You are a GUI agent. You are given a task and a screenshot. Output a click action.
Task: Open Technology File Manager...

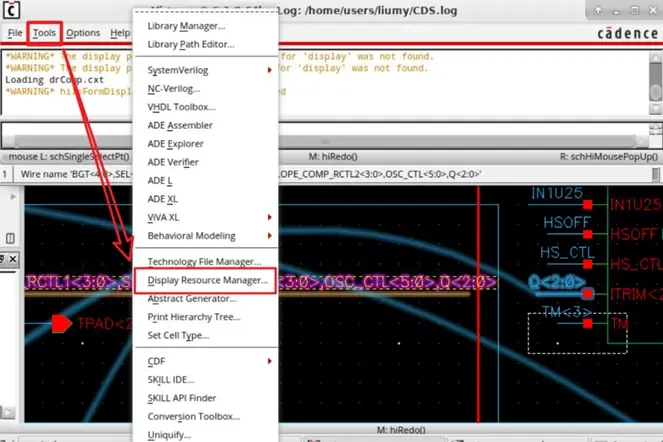[206, 262]
